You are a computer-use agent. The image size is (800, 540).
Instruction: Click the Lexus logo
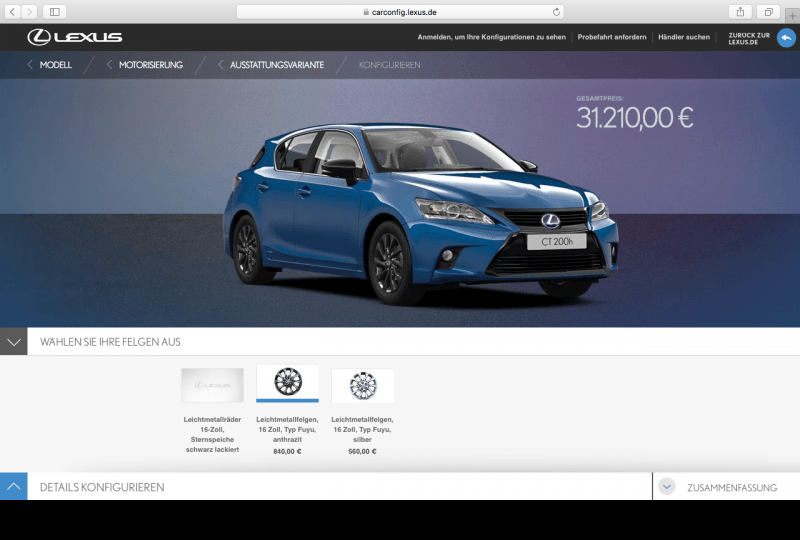[x=74, y=37]
